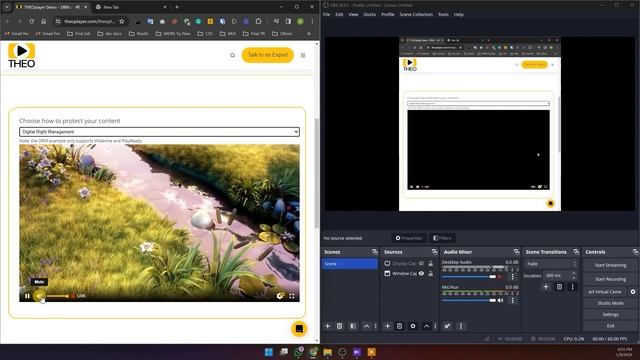Adjust the THEOplayer volume slider
Viewport: 640px width, 360px height.
coord(58,296)
